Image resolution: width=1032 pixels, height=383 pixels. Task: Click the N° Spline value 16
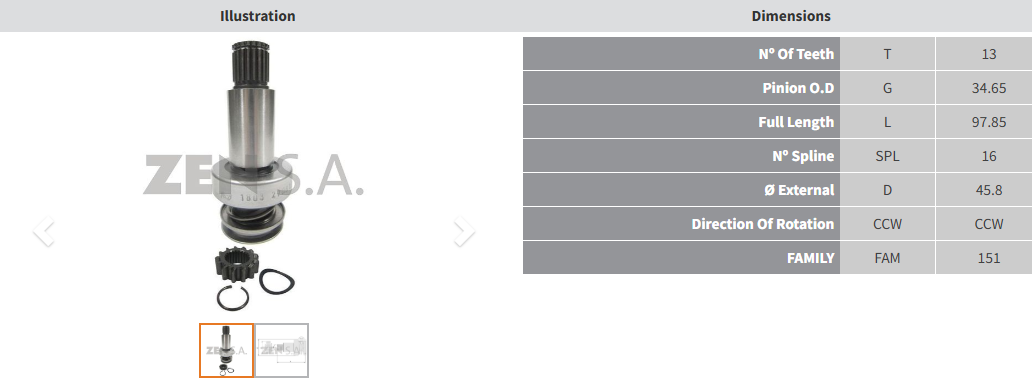coord(989,156)
